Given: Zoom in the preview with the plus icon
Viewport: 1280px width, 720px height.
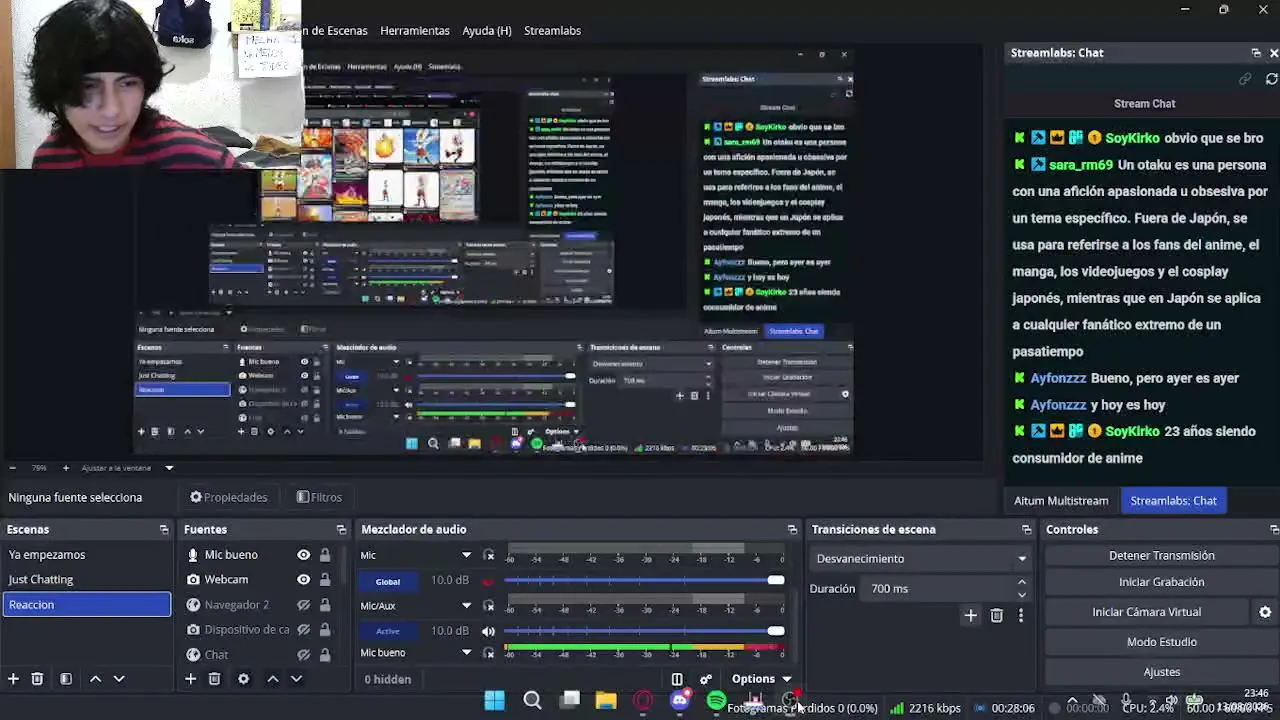Looking at the screenshot, I should [x=66, y=468].
